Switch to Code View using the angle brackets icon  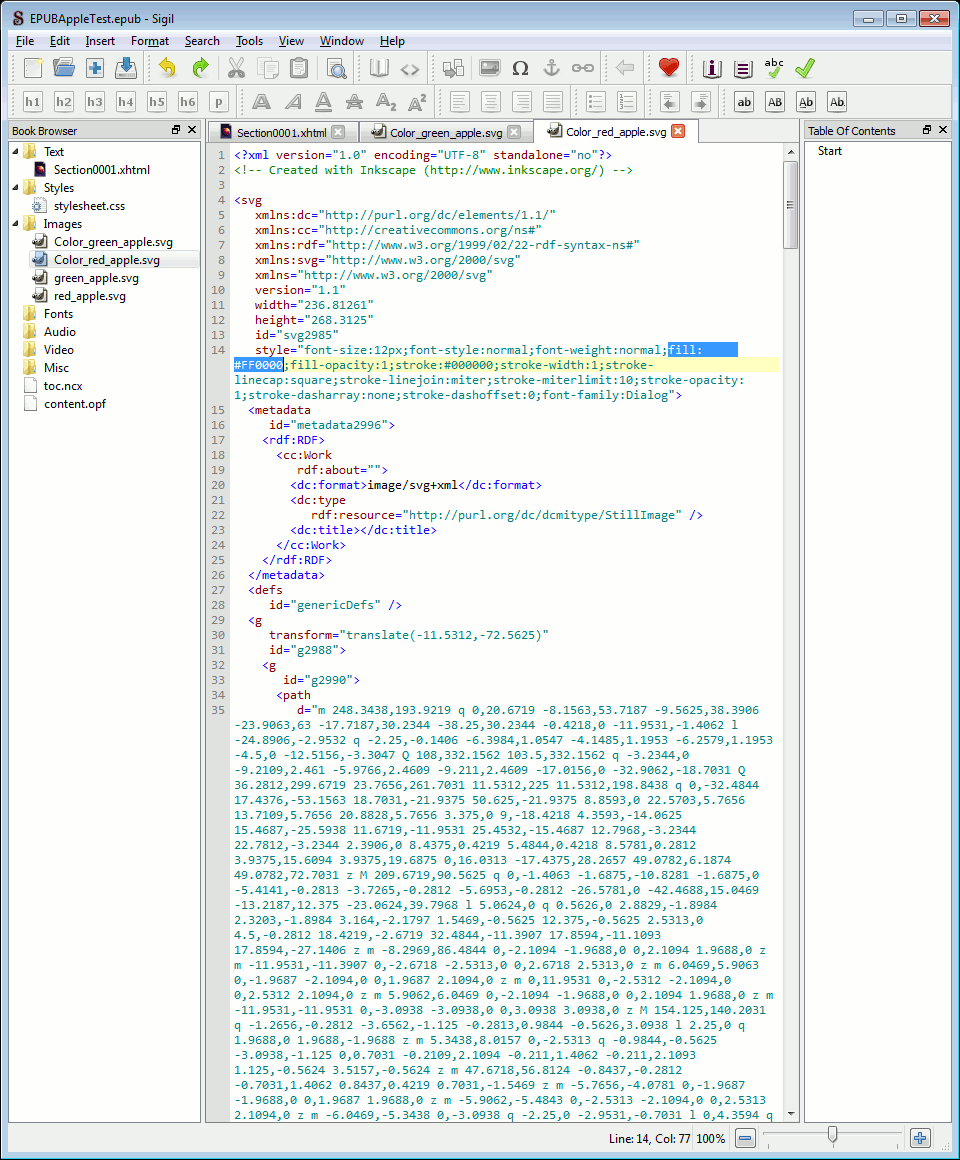click(410, 68)
